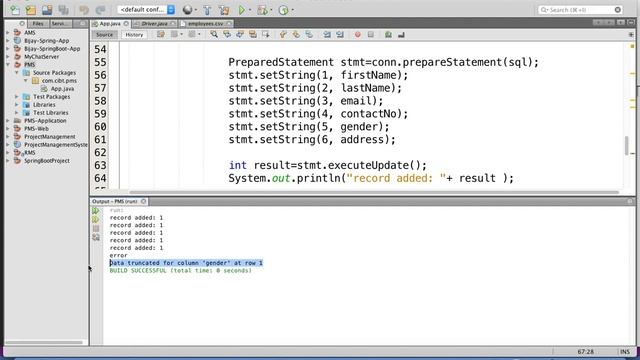Close the Output PMS run tab

[143, 201]
